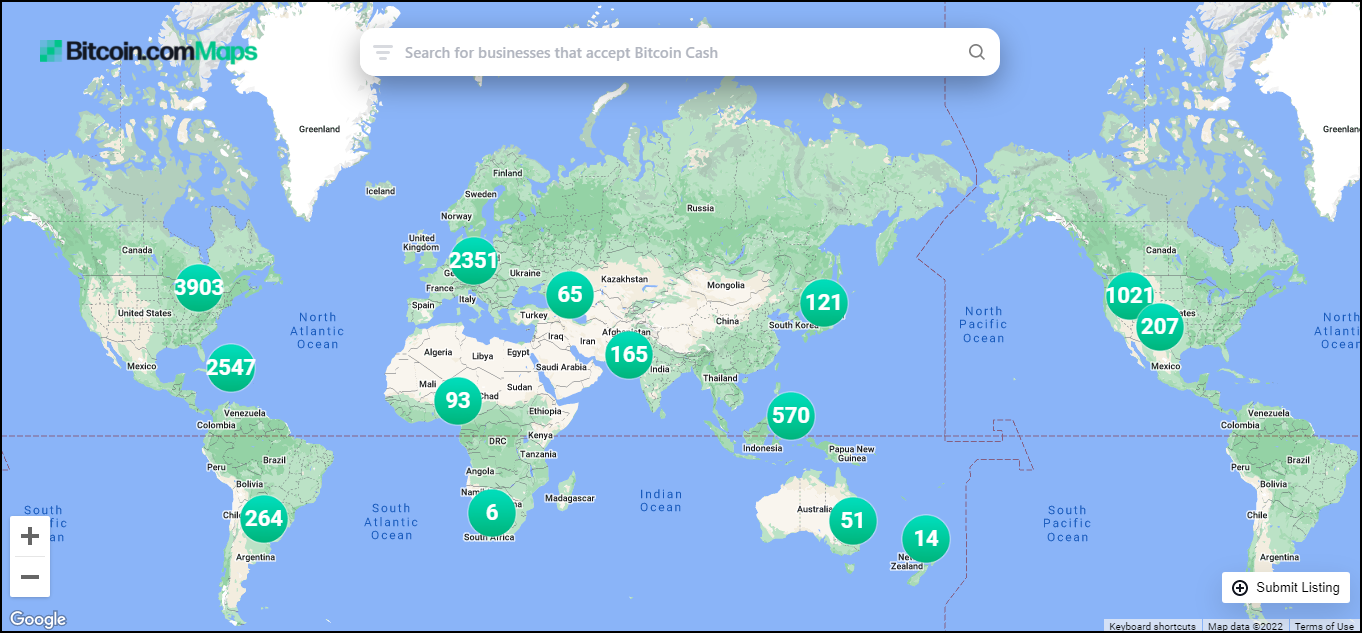Image resolution: width=1362 pixels, height=633 pixels.
Task: Zoom in with the plus button
Action: pyautogui.click(x=30, y=536)
